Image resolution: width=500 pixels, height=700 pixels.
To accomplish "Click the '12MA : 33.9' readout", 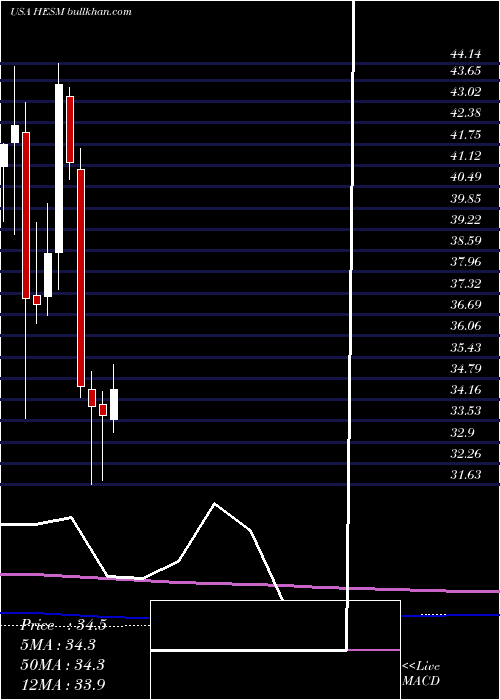I will 62,684.
